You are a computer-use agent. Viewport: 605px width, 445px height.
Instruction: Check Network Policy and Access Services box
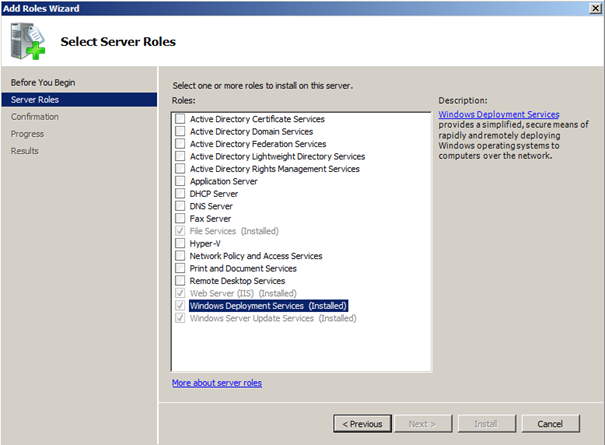(x=180, y=255)
